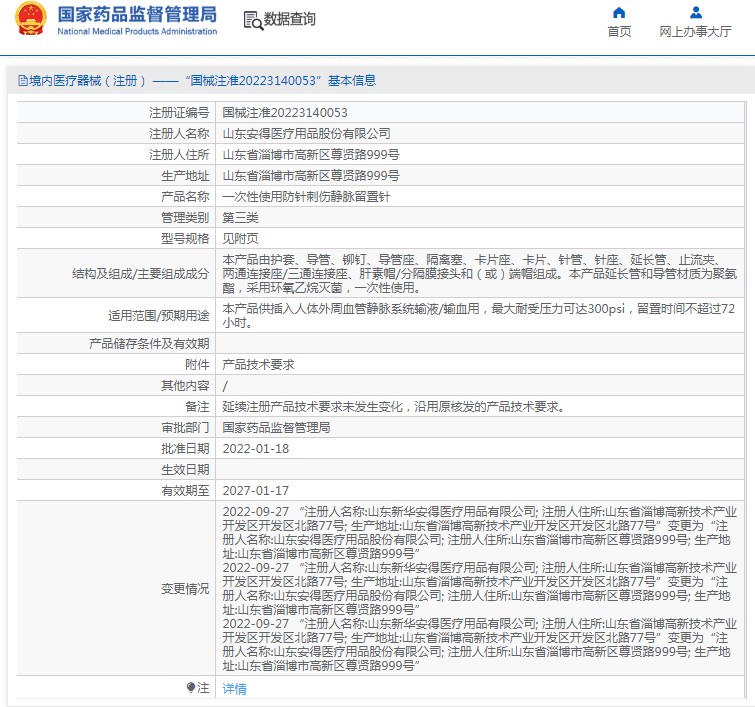Click the page heading 境内医疗器械（注册）基本信息
This screenshot has height=707, width=755.
click(197, 80)
